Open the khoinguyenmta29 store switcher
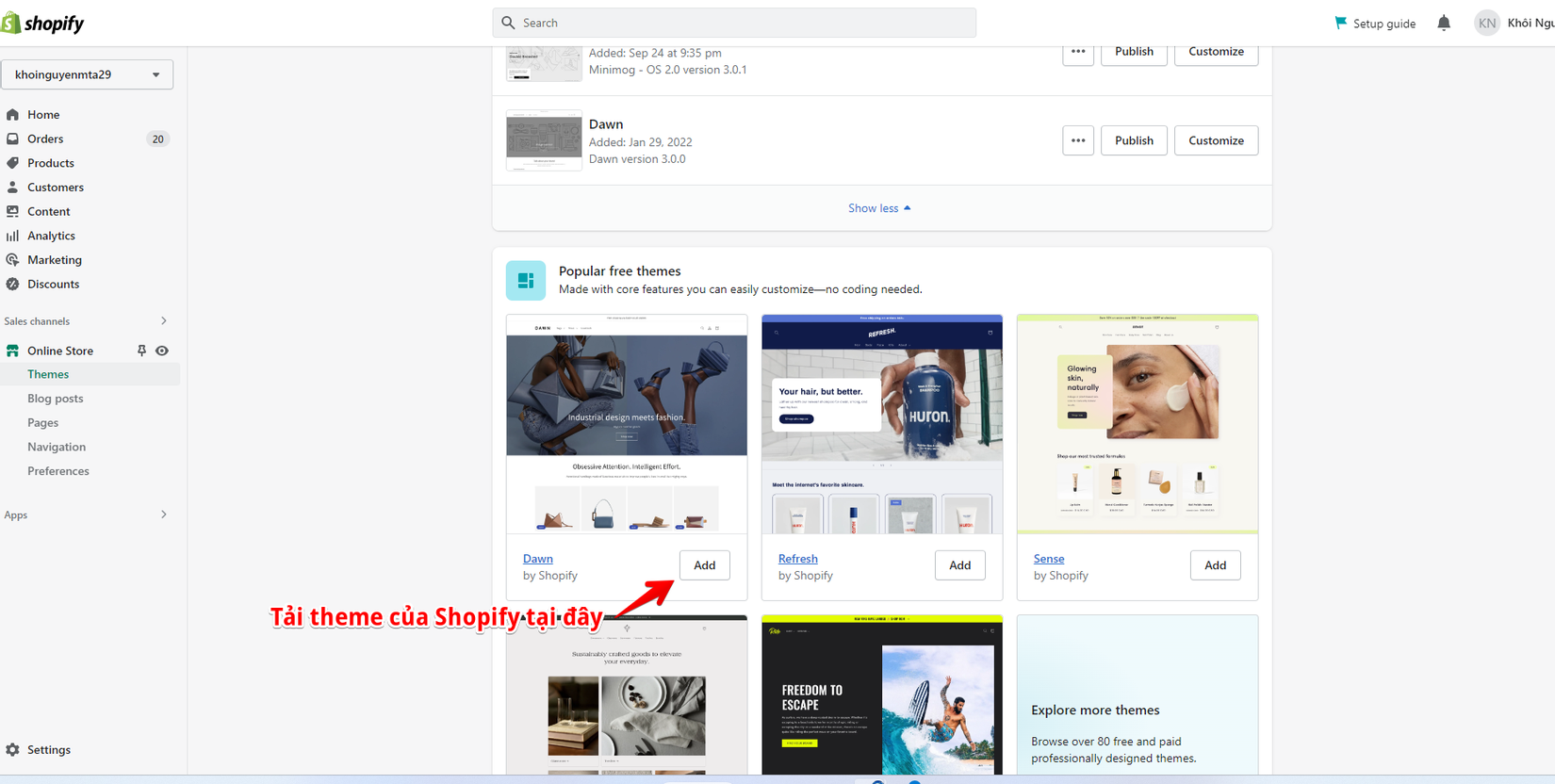1555x784 pixels. click(x=87, y=74)
